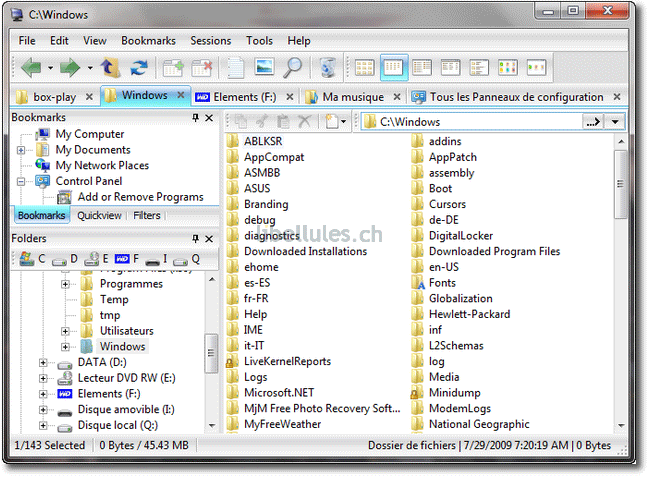This screenshot has height=477, width=649.
Task: Click the green Back arrow icon
Action: click(x=31, y=67)
